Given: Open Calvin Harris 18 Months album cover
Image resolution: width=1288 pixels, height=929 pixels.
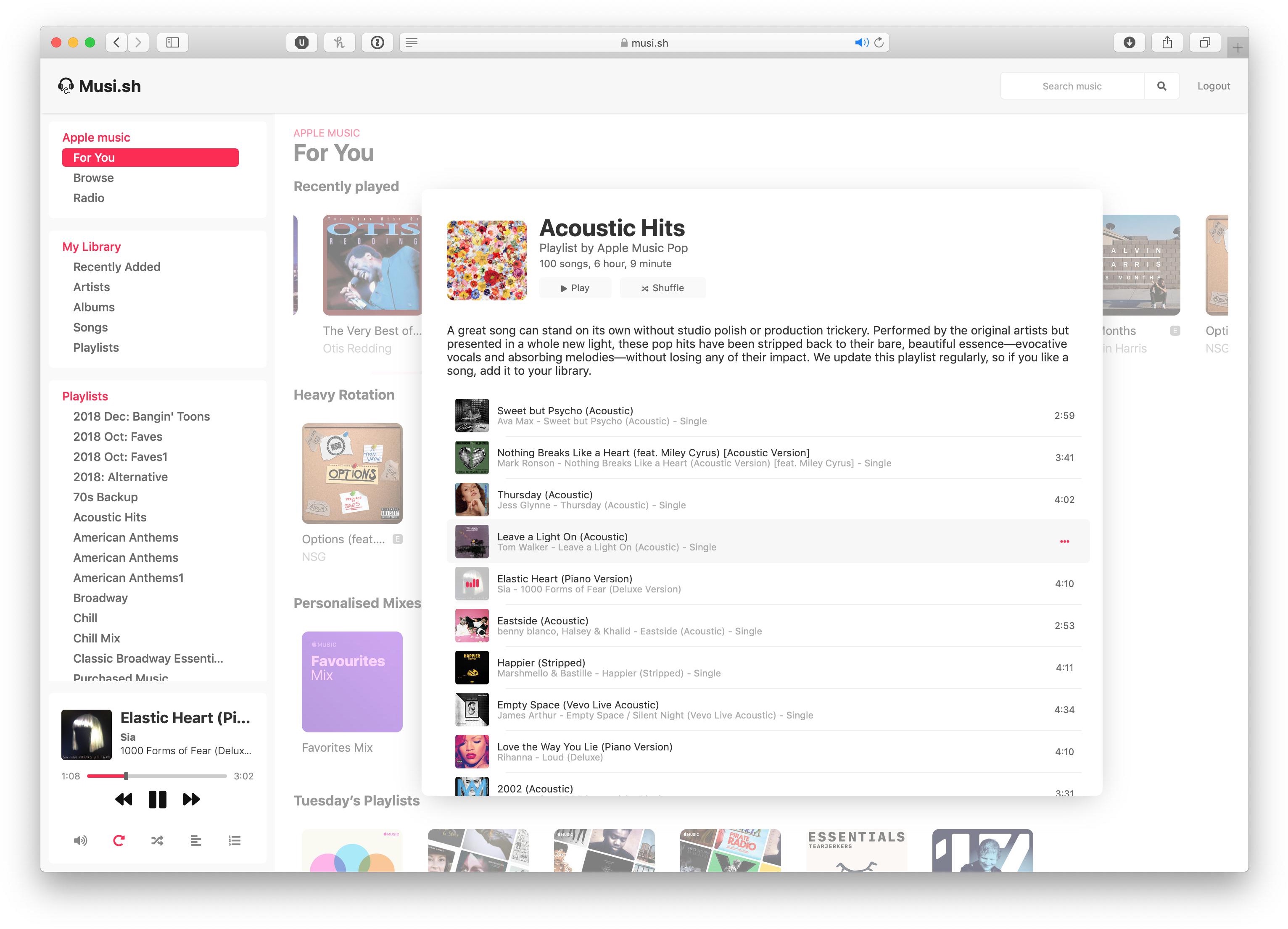Looking at the screenshot, I should pos(1141,265).
